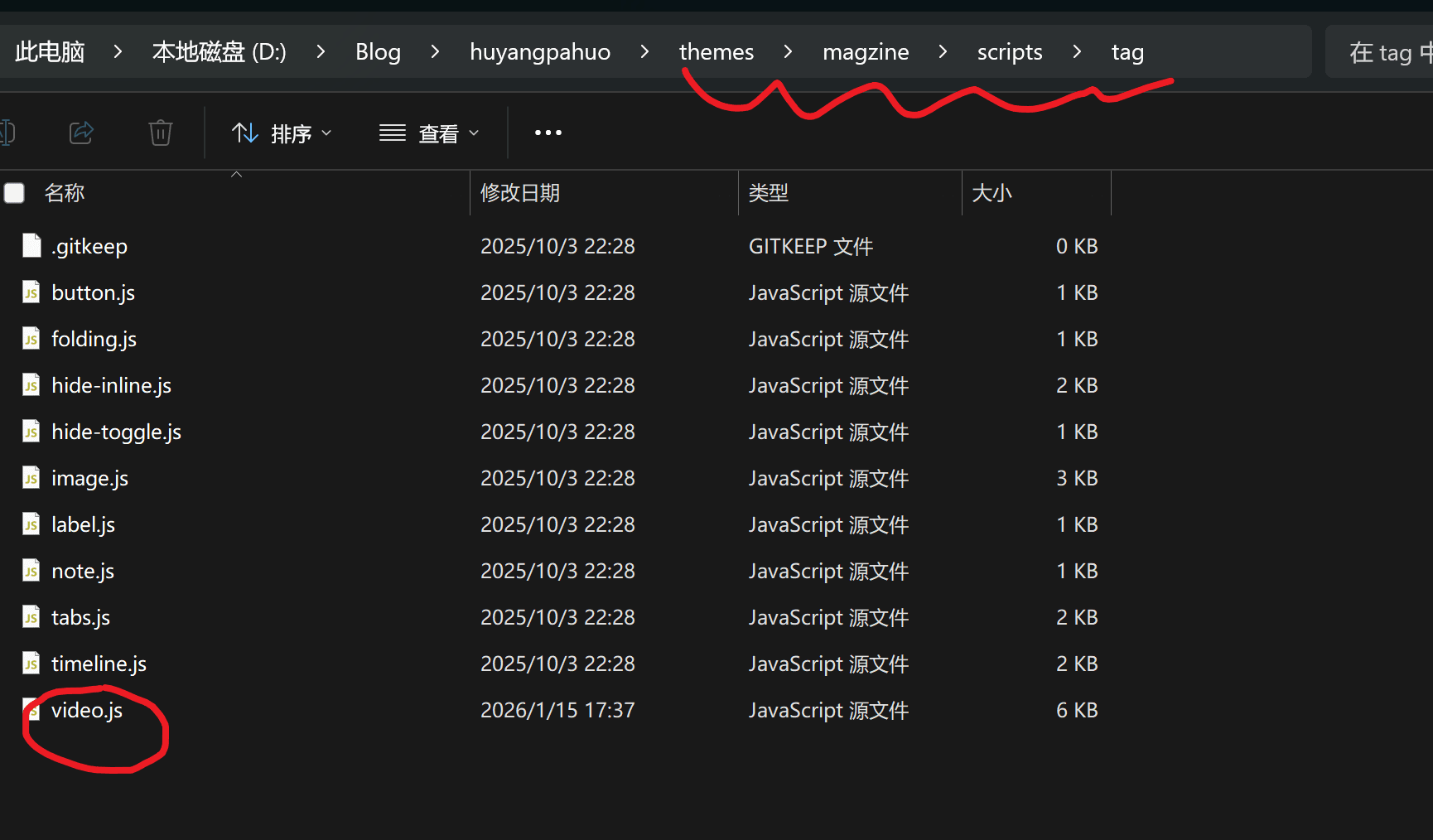The image size is (1433, 840).
Task: Click the Share icon in toolbar
Action: click(x=81, y=133)
